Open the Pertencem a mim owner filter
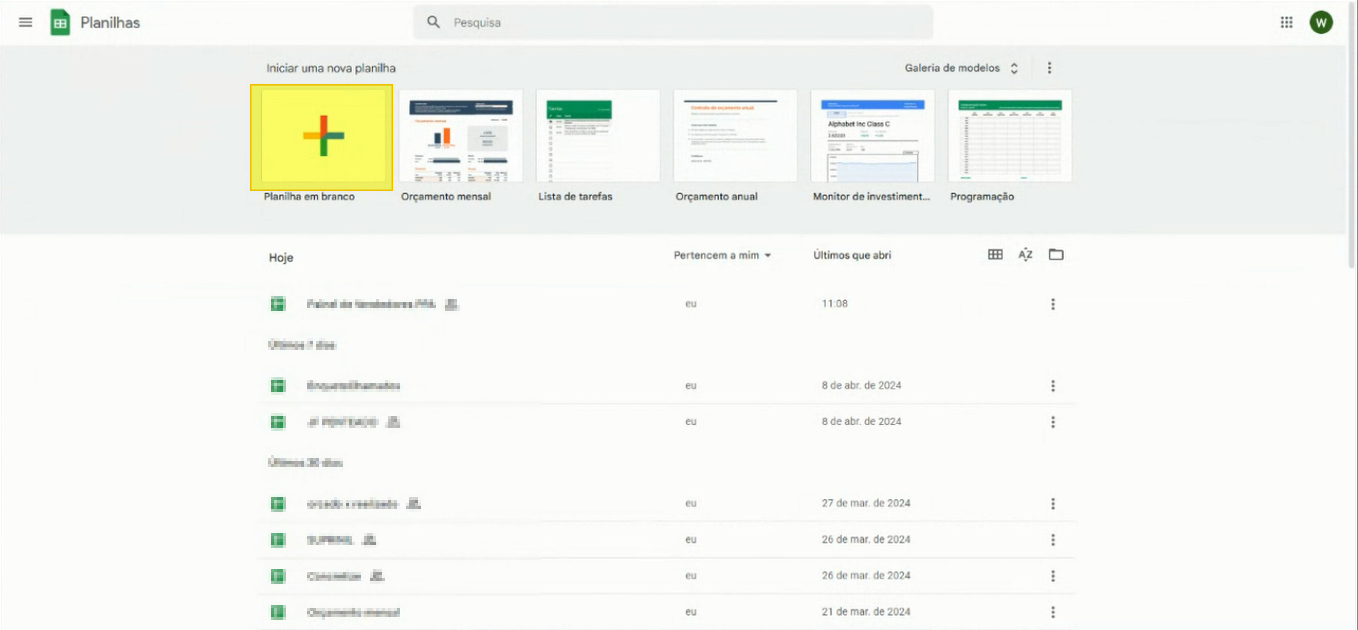Viewport: 1358px width, 630px height. pyautogui.click(x=723, y=256)
